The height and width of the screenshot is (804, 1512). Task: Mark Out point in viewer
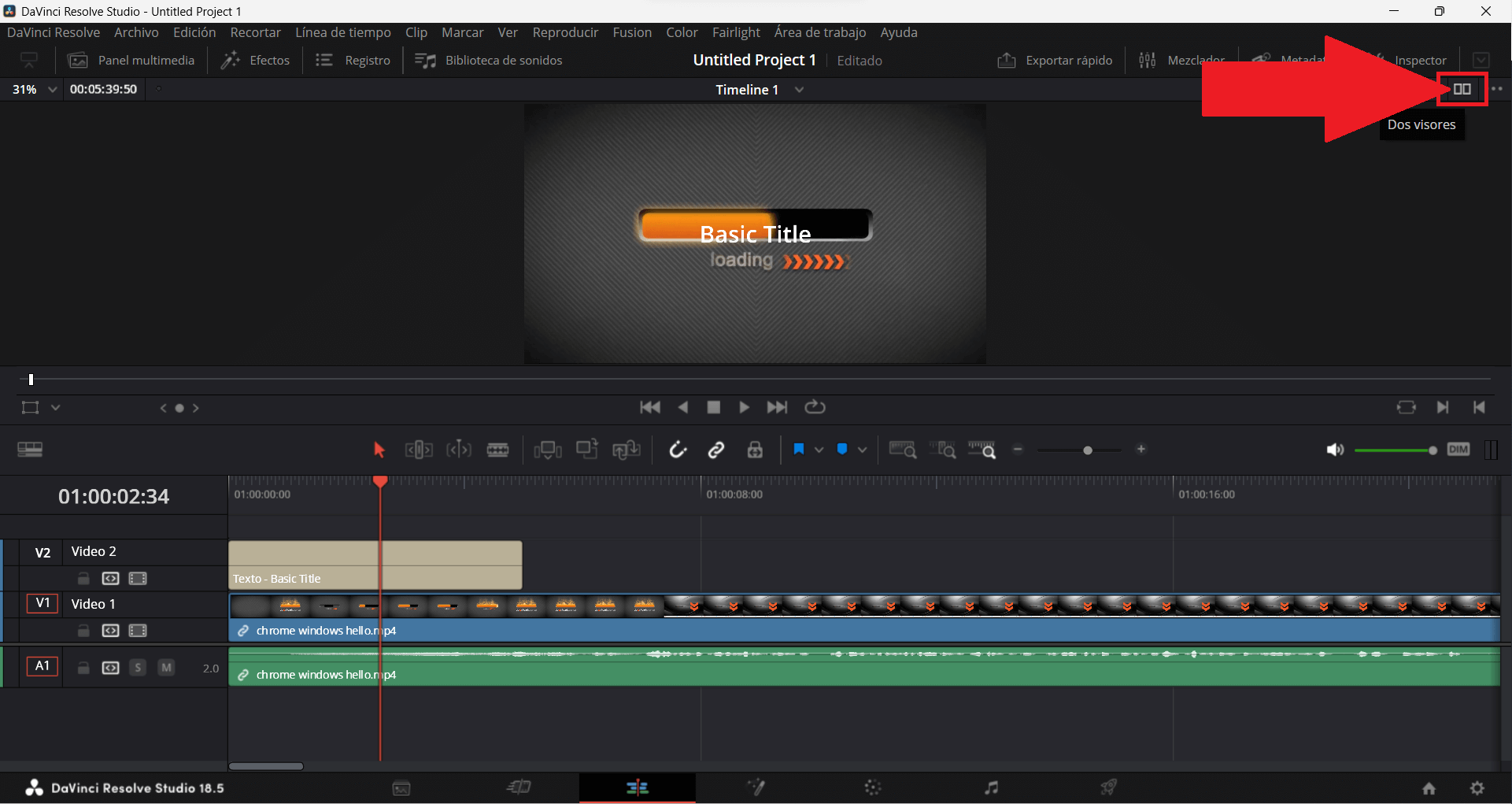click(x=1479, y=407)
